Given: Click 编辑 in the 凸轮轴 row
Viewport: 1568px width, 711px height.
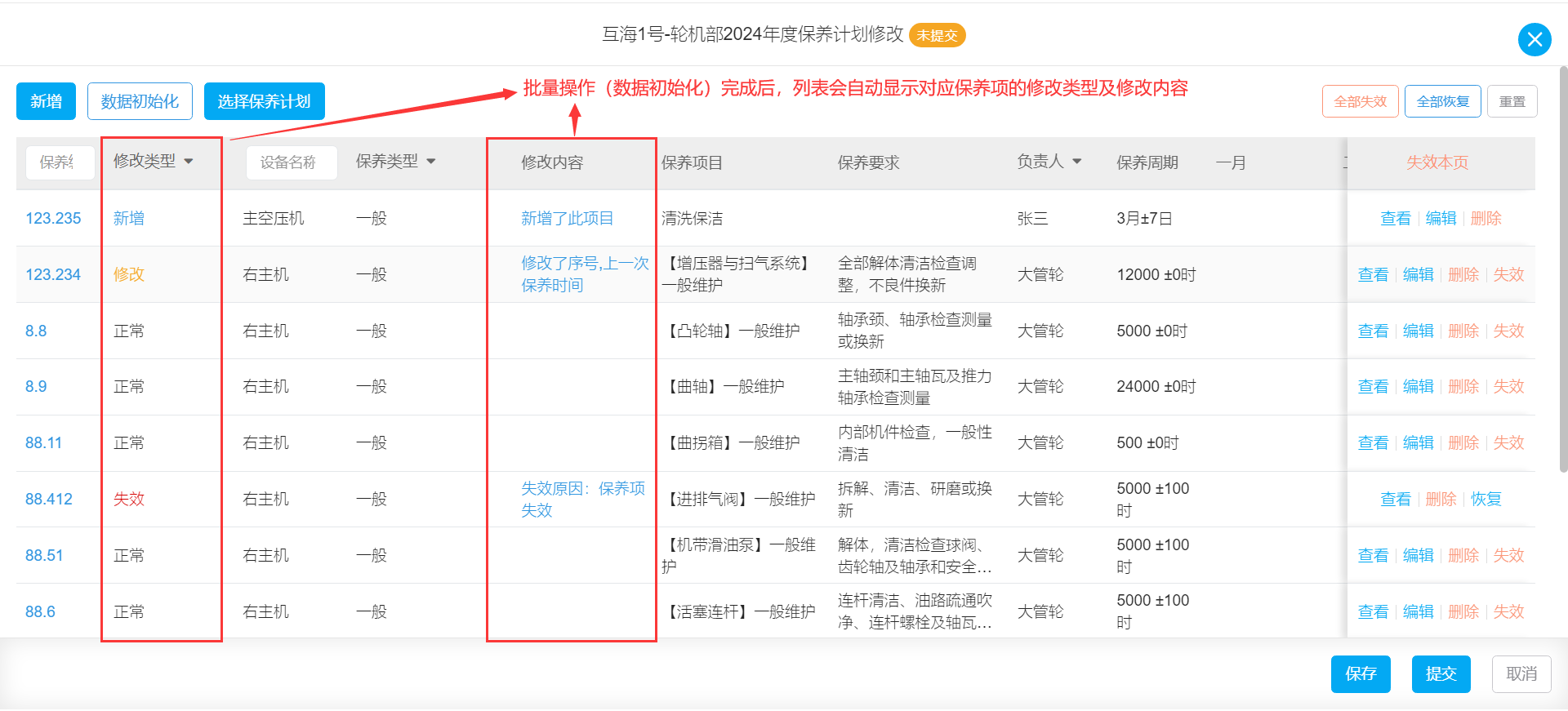Looking at the screenshot, I should [1419, 331].
